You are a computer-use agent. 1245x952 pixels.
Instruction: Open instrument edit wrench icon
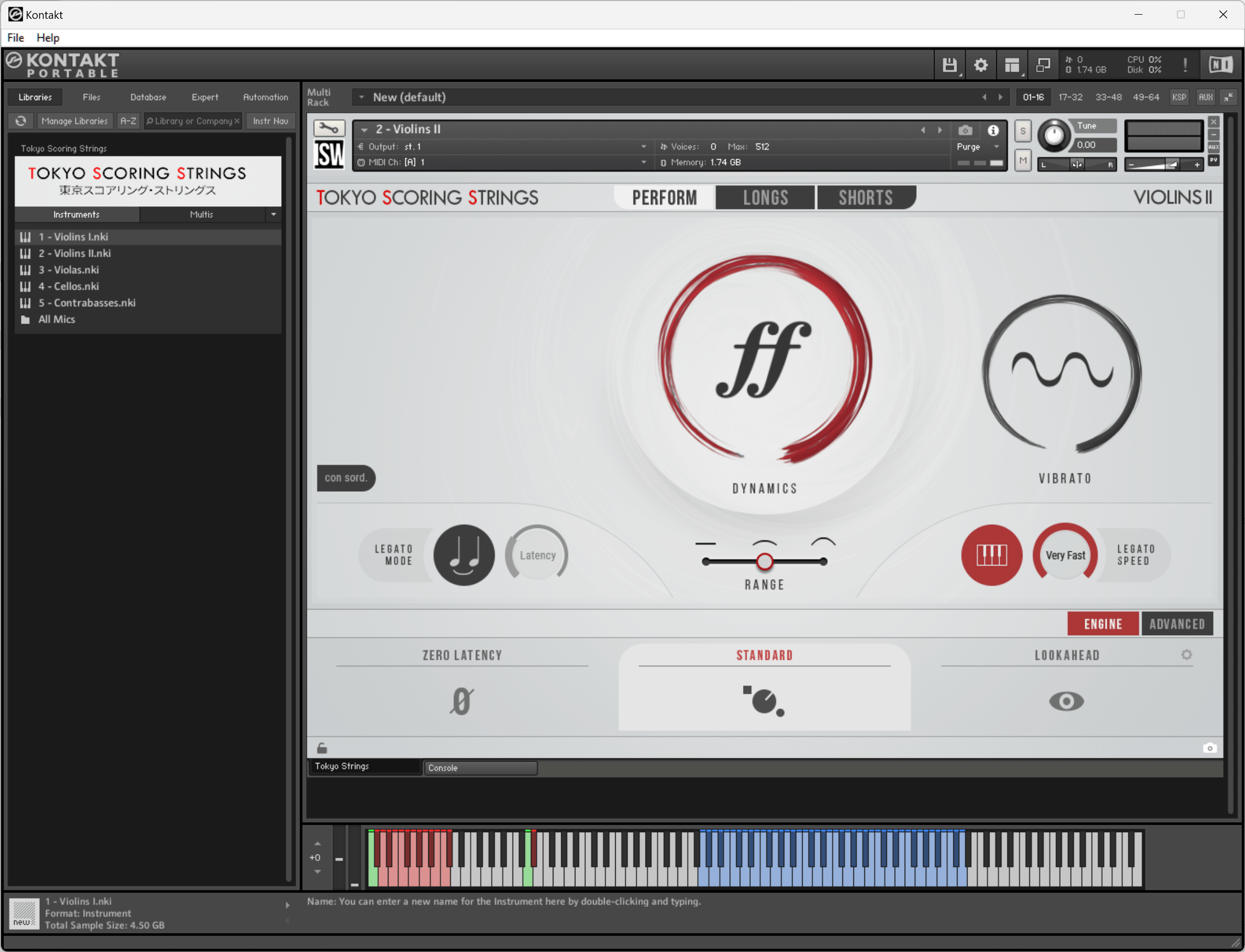pos(328,128)
